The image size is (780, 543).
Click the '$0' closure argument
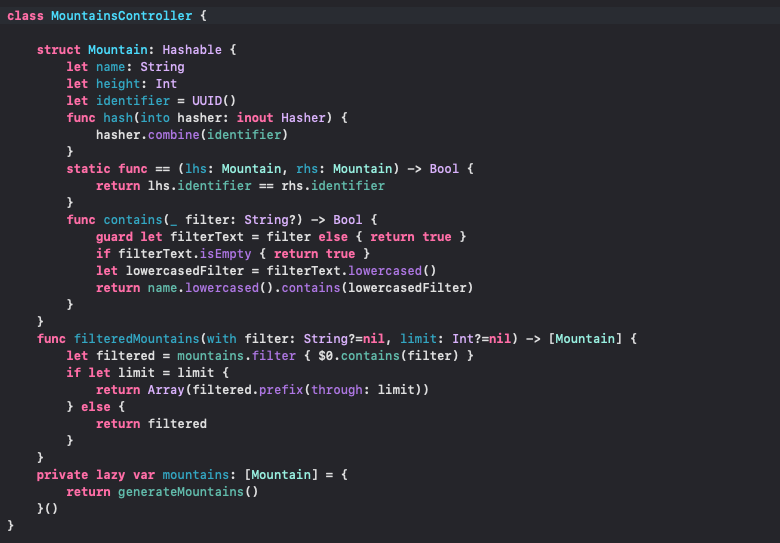coord(325,356)
